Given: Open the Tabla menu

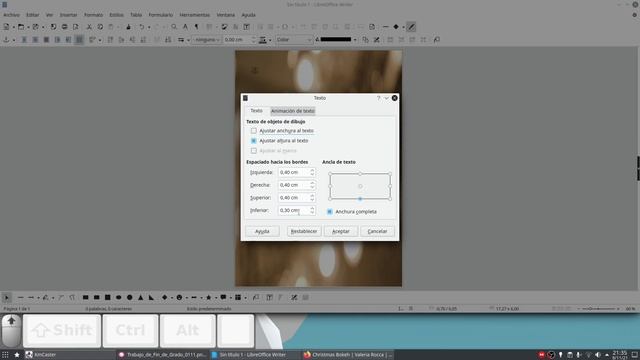Looking at the screenshot, I should pos(136,15).
